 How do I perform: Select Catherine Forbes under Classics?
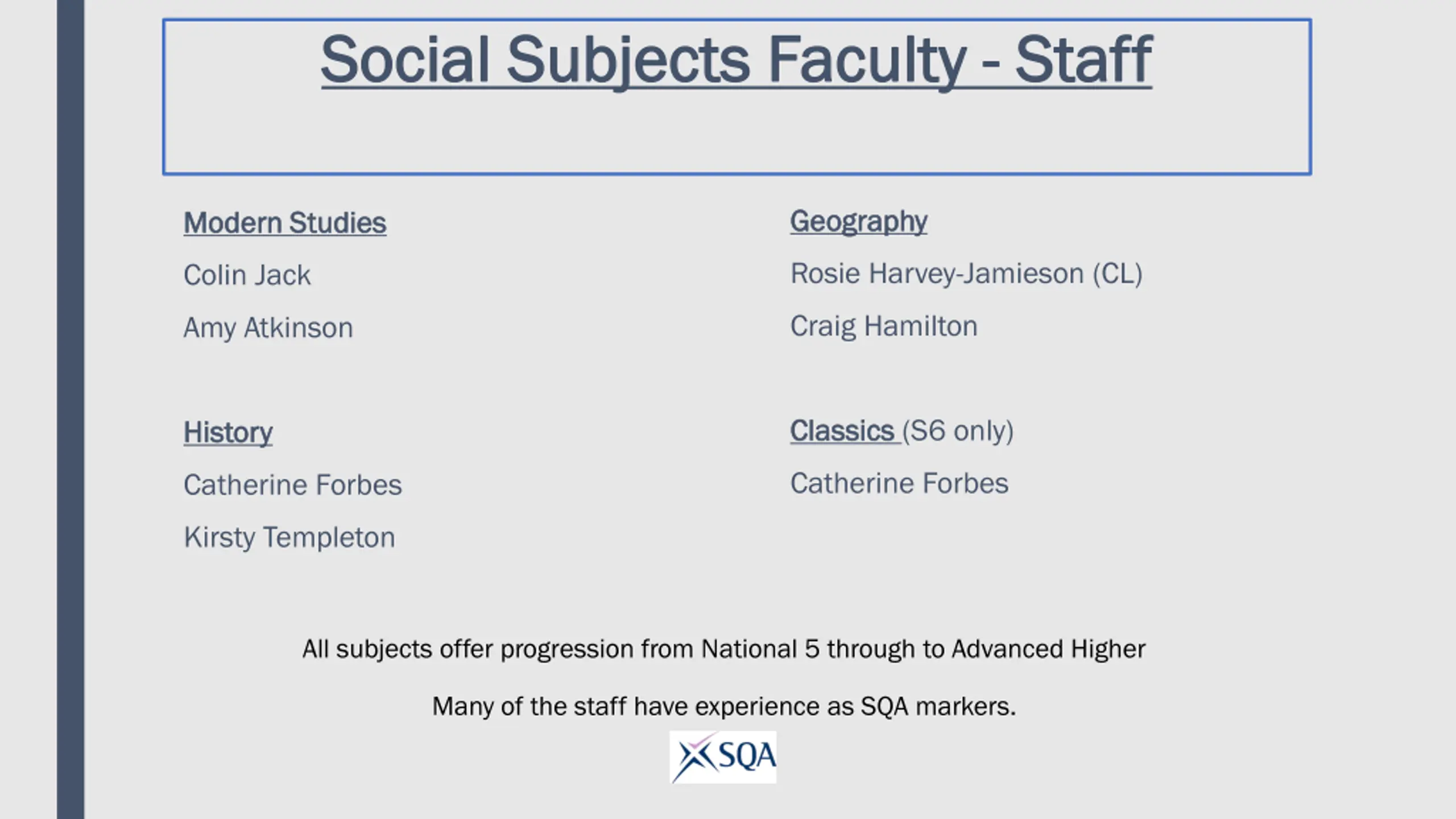(899, 483)
